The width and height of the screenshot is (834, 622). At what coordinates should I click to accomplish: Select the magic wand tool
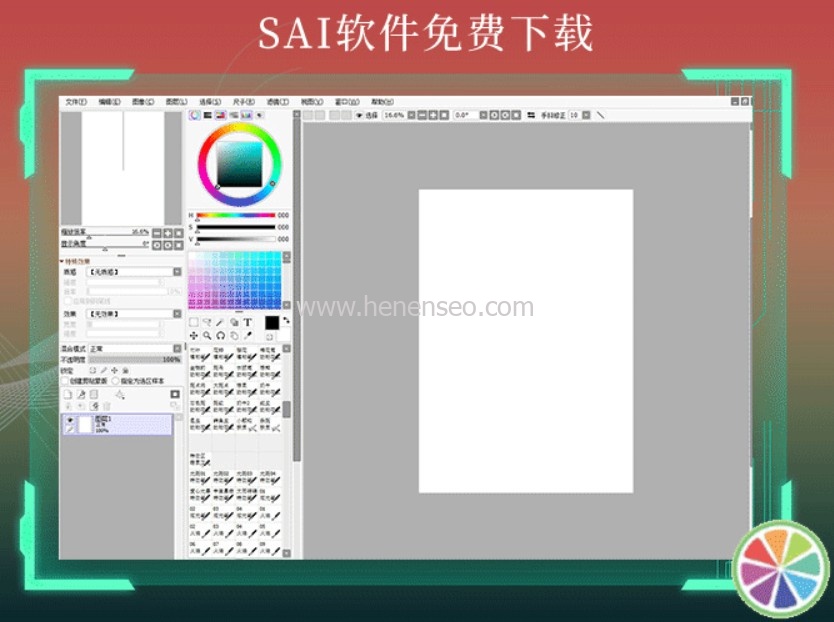point(220,322)
